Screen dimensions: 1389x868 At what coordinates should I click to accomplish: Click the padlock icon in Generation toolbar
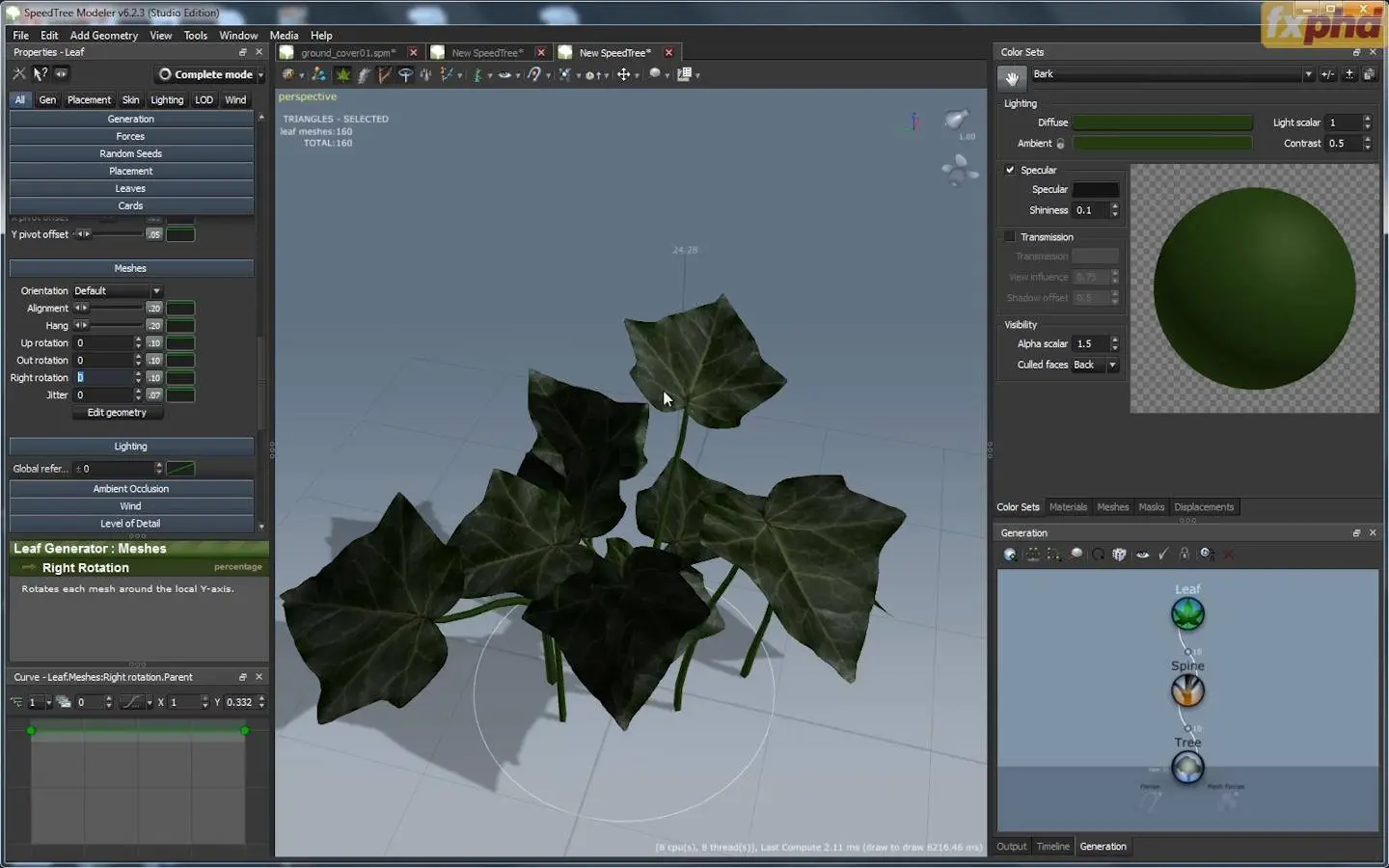(x=1185, y=555)
